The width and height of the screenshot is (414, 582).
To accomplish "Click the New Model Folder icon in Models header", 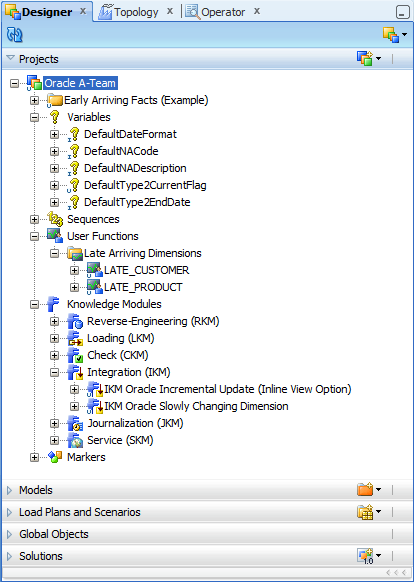I will point(365,489).
